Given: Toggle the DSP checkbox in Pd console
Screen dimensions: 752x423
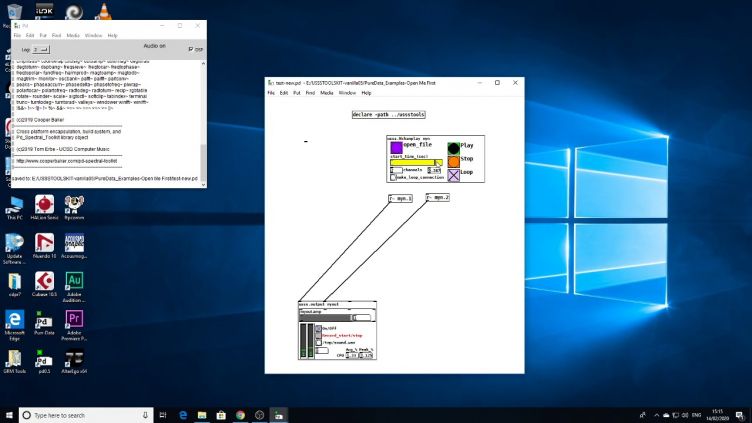Looking at the screenshot, I should click(x=191, y=49).
